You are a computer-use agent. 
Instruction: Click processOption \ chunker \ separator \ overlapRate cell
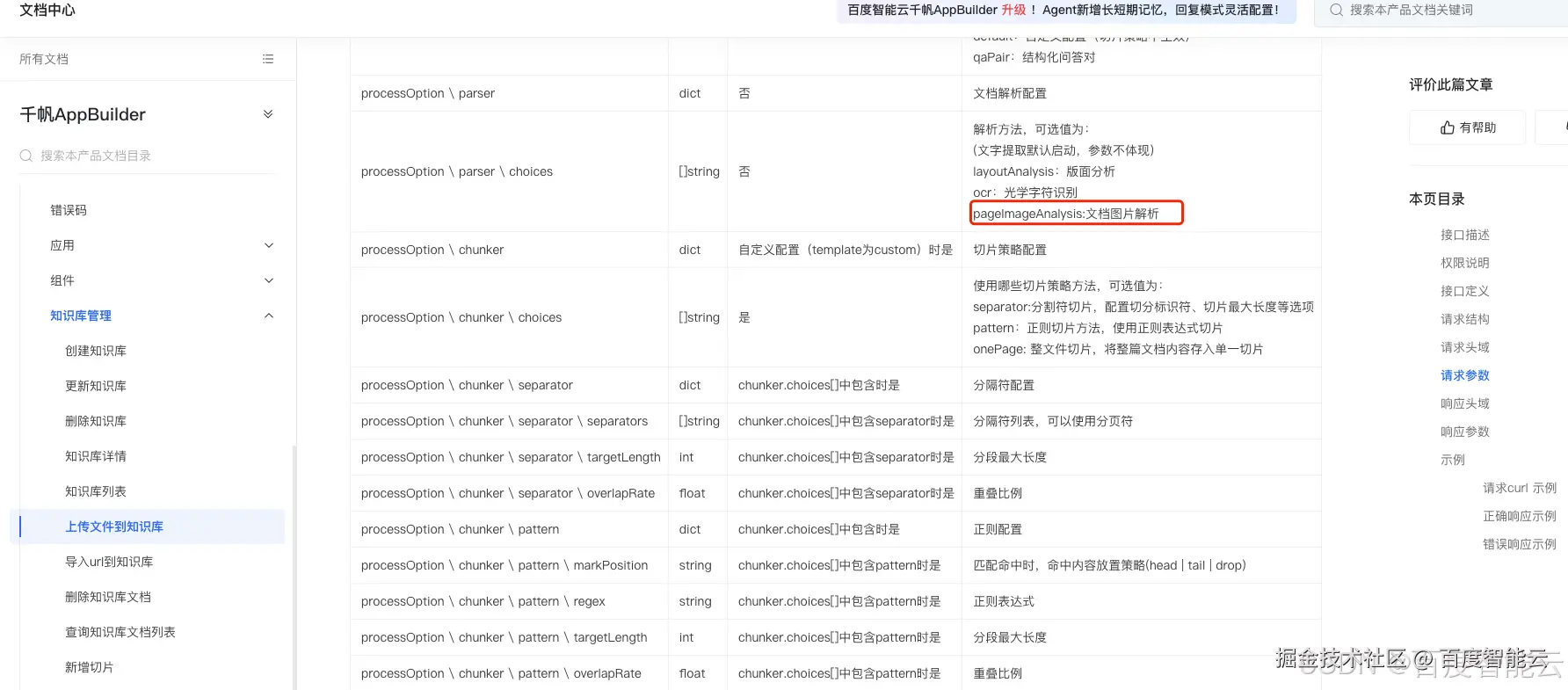(x=508, y=493)
